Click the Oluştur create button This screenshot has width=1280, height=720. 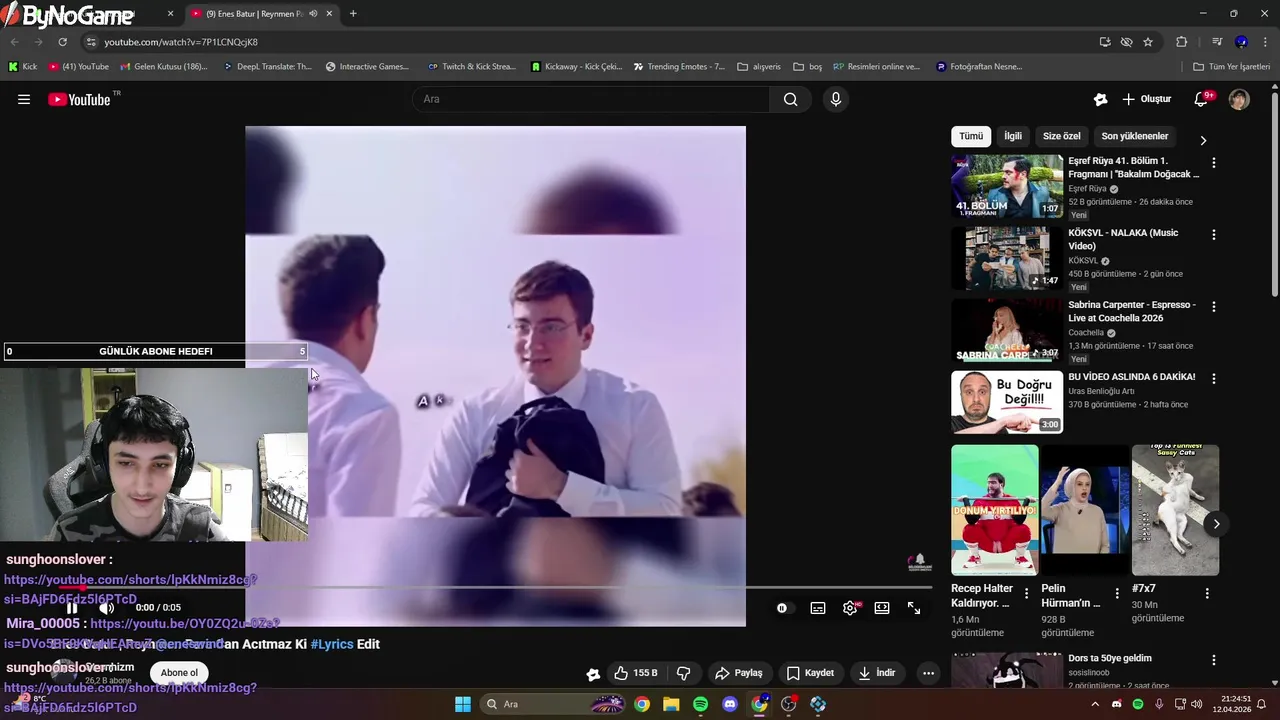(1147, 99)
